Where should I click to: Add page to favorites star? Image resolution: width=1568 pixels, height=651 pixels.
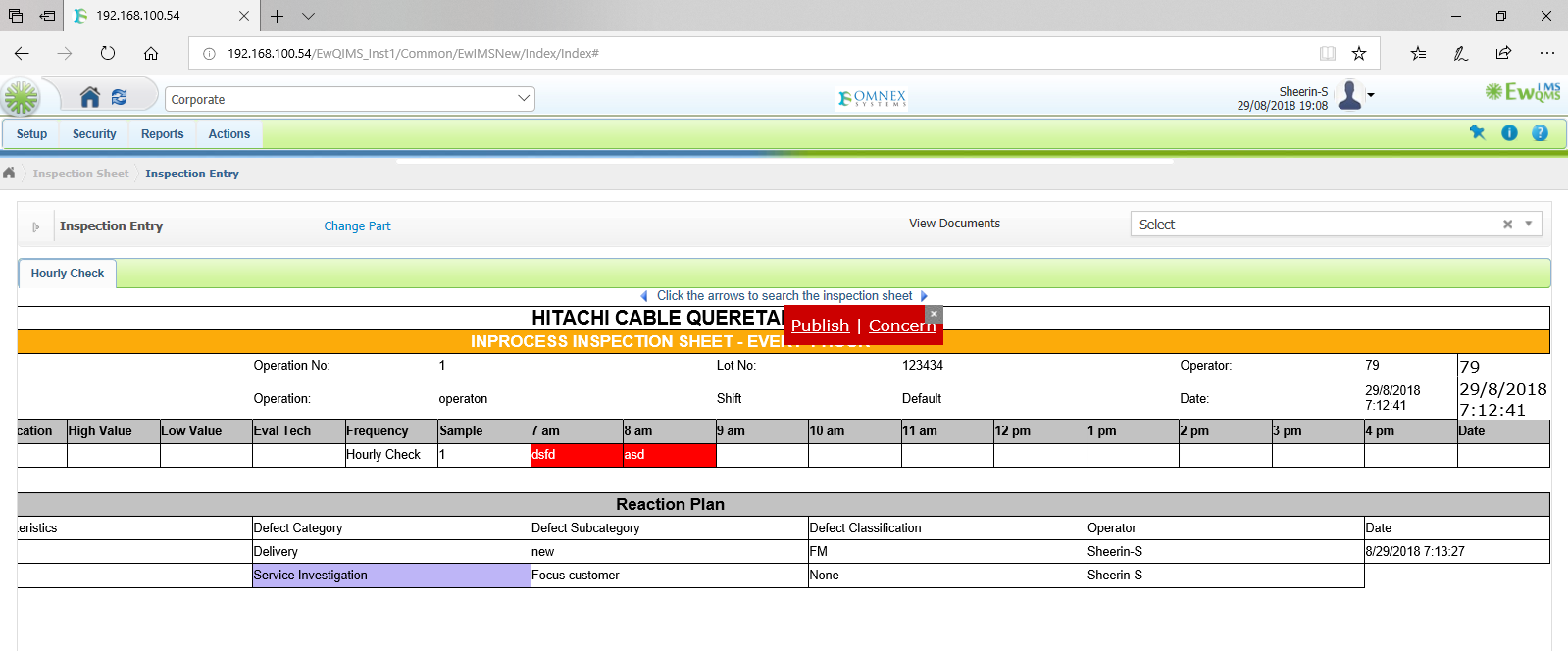(1359, 53)
